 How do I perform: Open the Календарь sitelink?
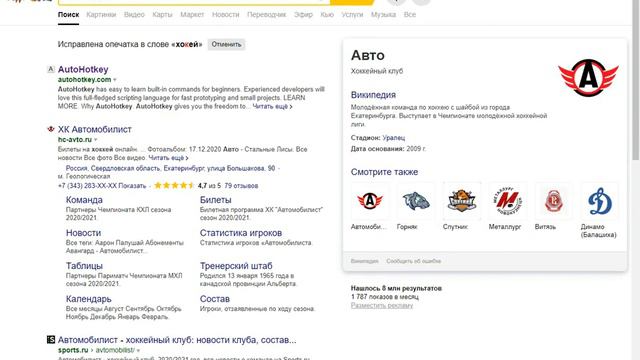89,299
